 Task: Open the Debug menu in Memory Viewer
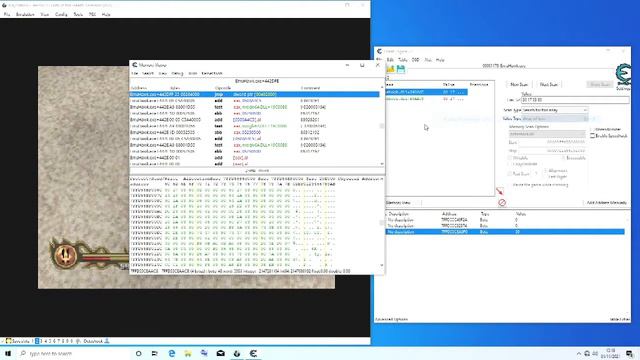pos(177,73)
